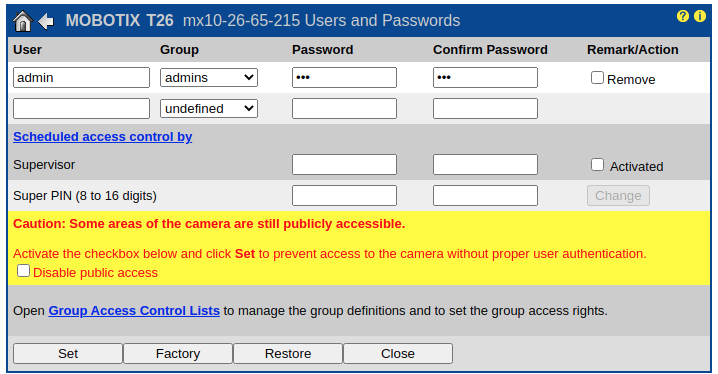
Task: Focus the empty new user name field
Action: pyautogui.click(x=82, y=109)
